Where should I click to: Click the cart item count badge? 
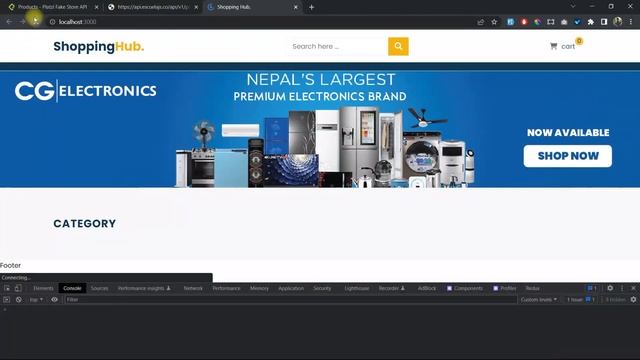pos(579,41)
